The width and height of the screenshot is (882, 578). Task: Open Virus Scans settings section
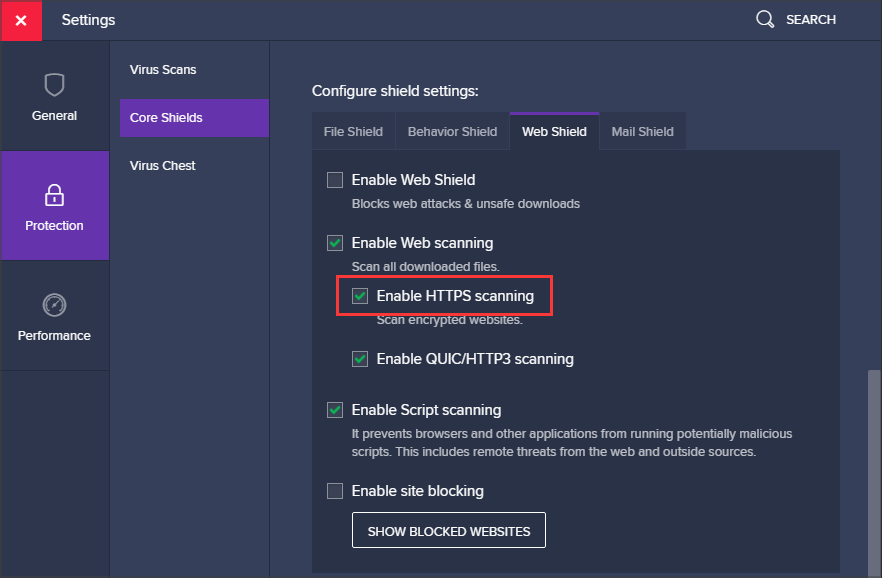pos(163,70)
